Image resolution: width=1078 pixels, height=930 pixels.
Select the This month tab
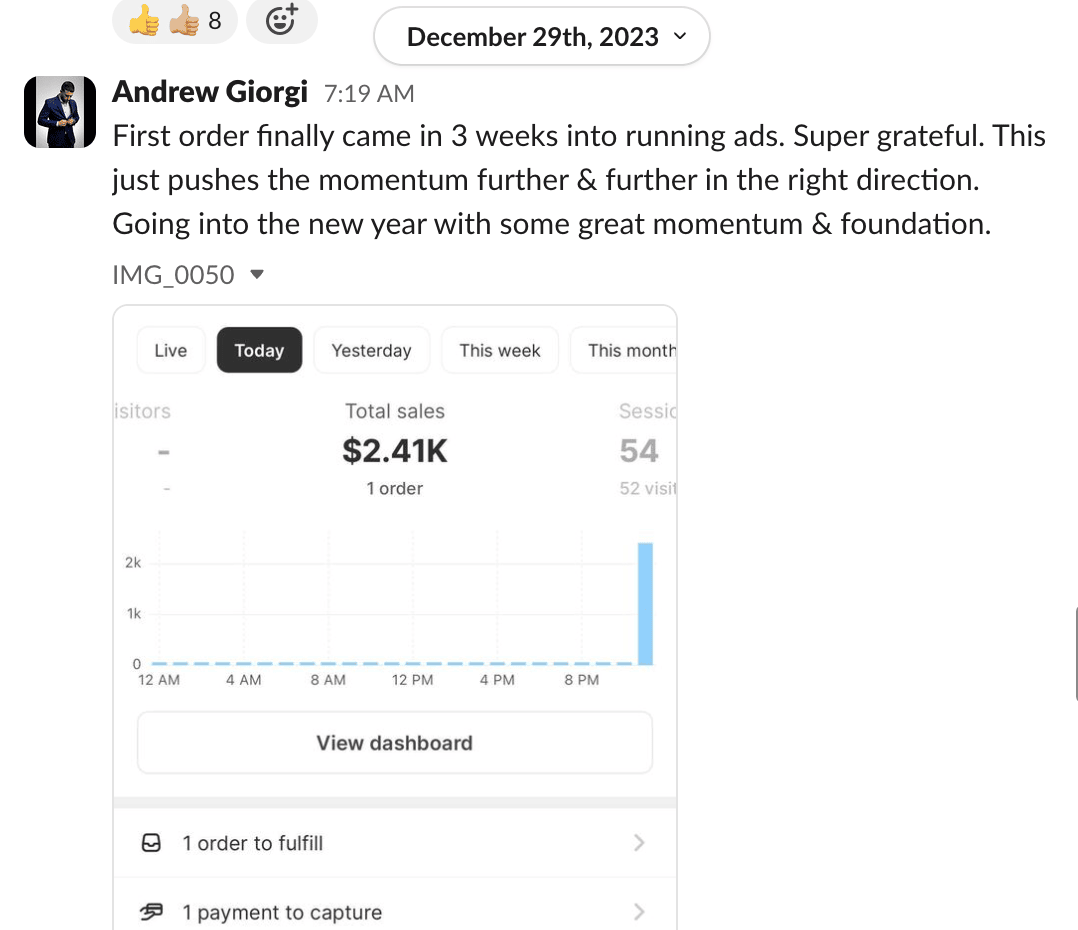(628, 350)
